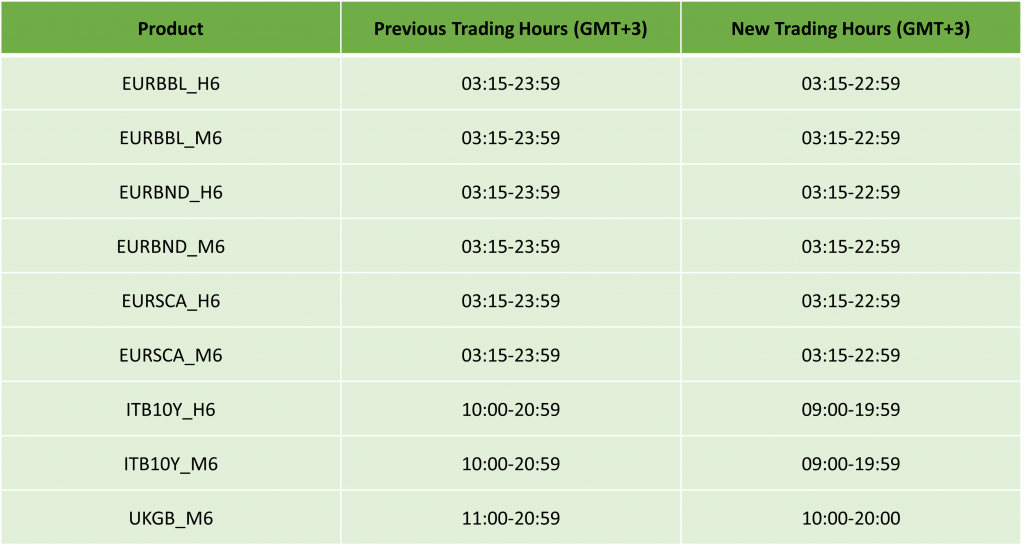Screen dimensions: 1024x546
Task: Click the EURBBL_M6 product cell
Action: coord(170,138)
